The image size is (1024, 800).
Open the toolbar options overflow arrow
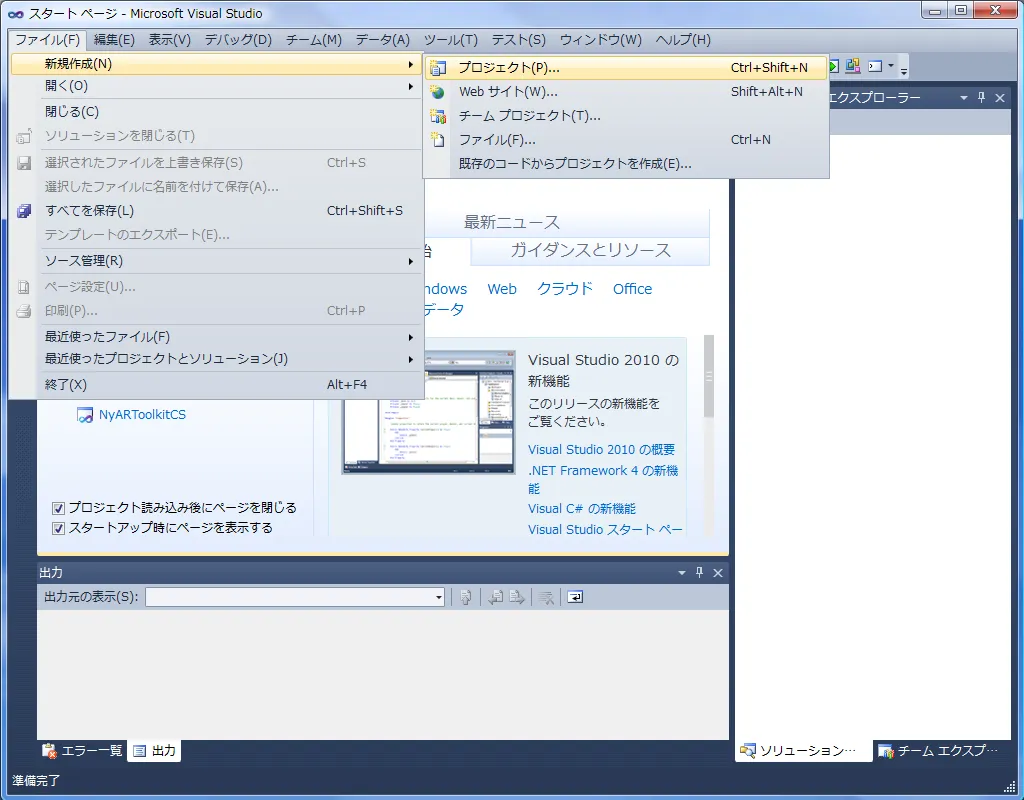point(904,70)
